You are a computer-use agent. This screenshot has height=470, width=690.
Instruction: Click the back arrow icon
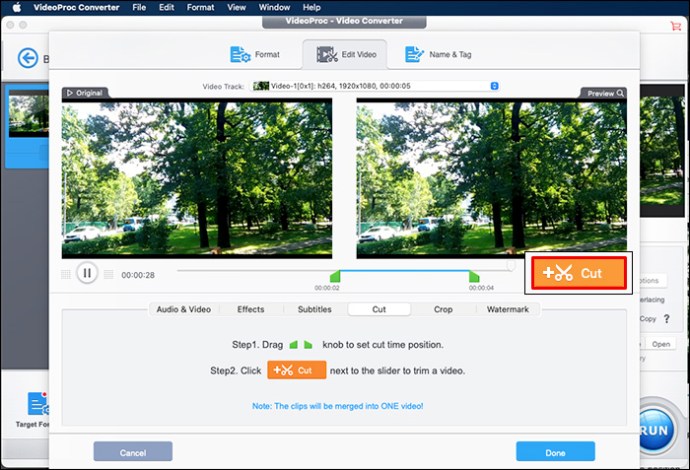(x=27, y=58)
